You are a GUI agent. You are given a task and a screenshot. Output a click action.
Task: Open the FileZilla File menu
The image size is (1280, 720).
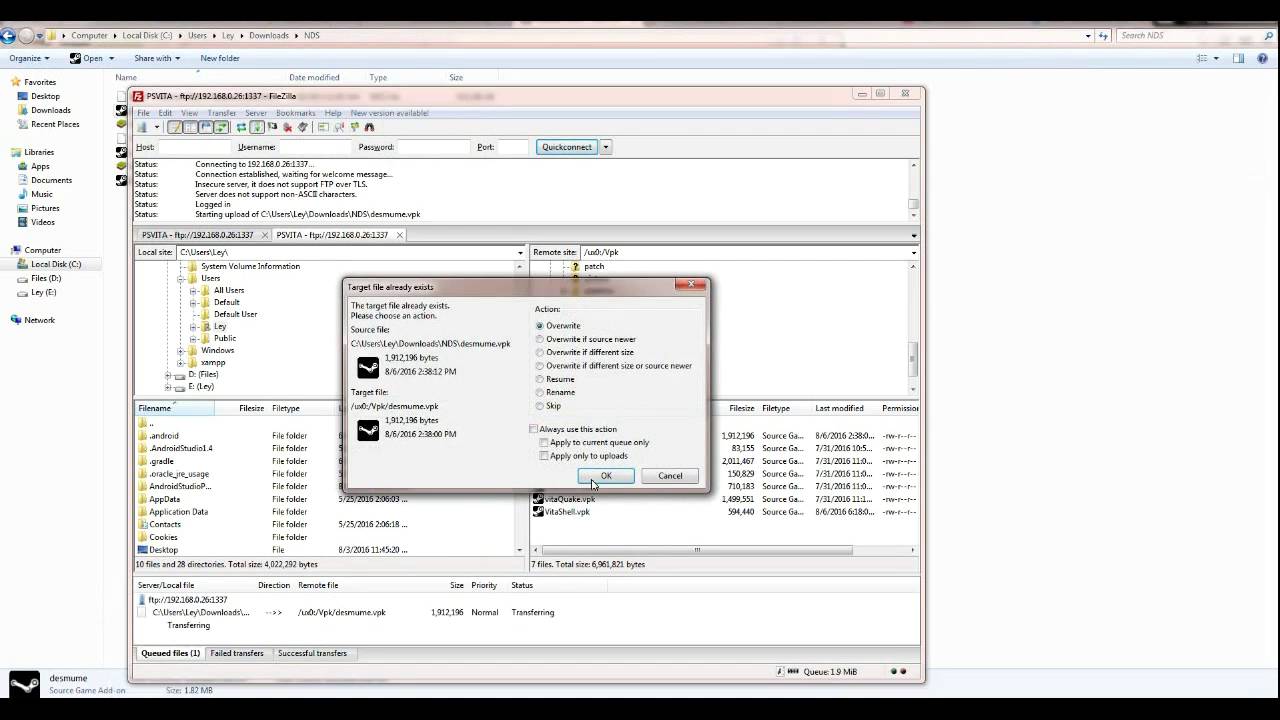[143, 113]
